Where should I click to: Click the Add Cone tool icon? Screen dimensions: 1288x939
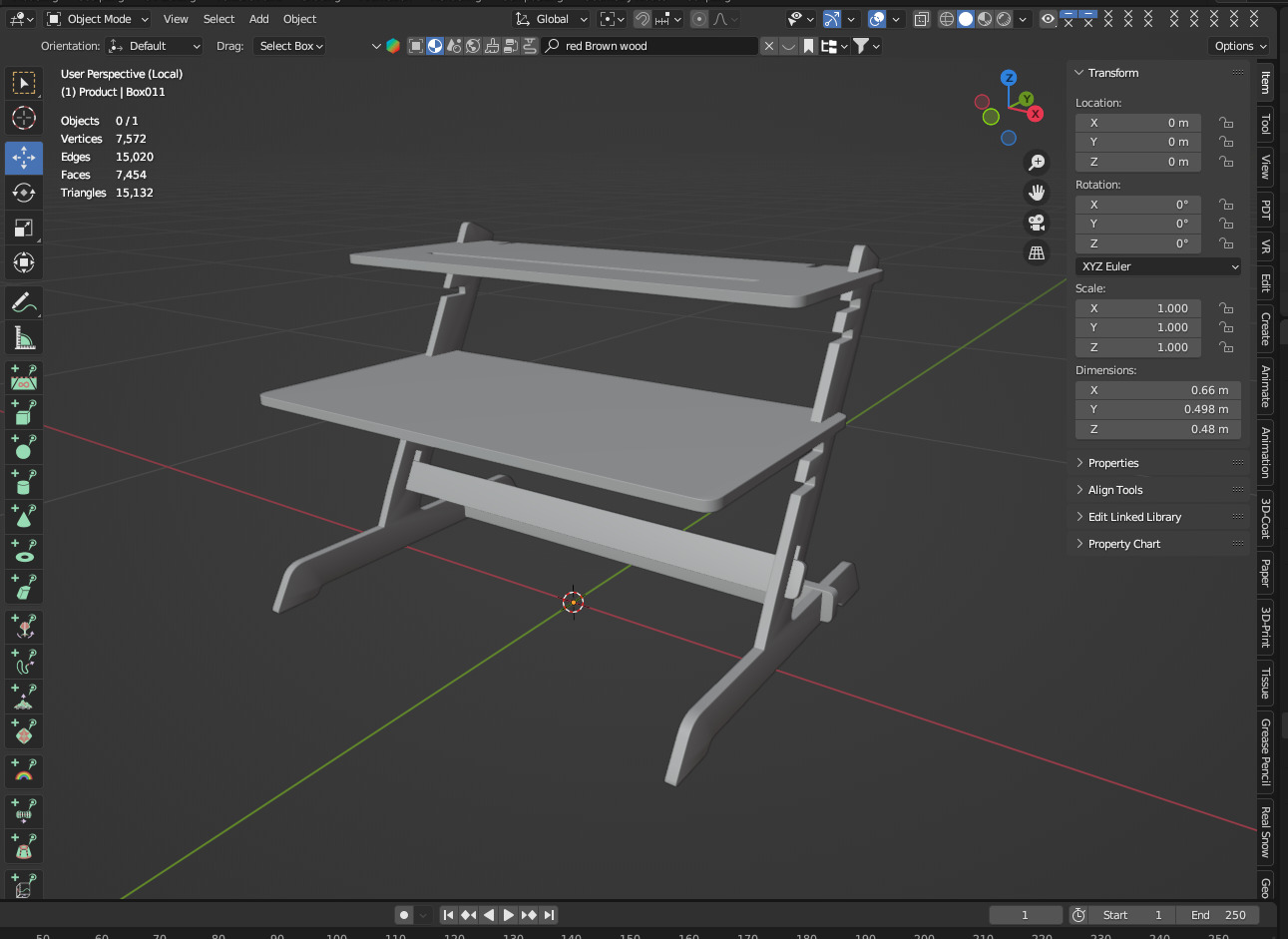point(24,517)
